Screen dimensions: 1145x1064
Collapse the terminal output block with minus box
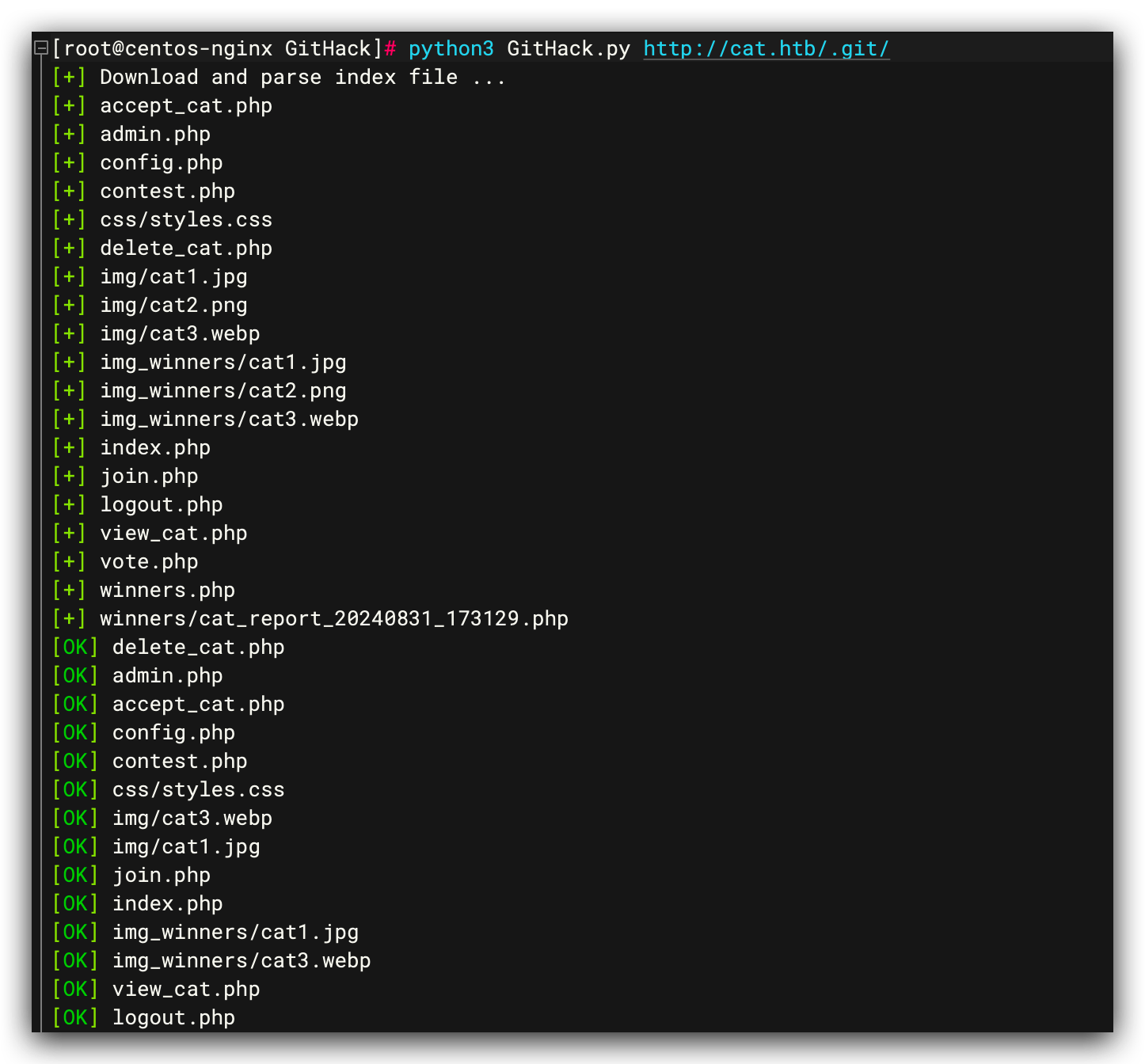click(x=41, y=49)
